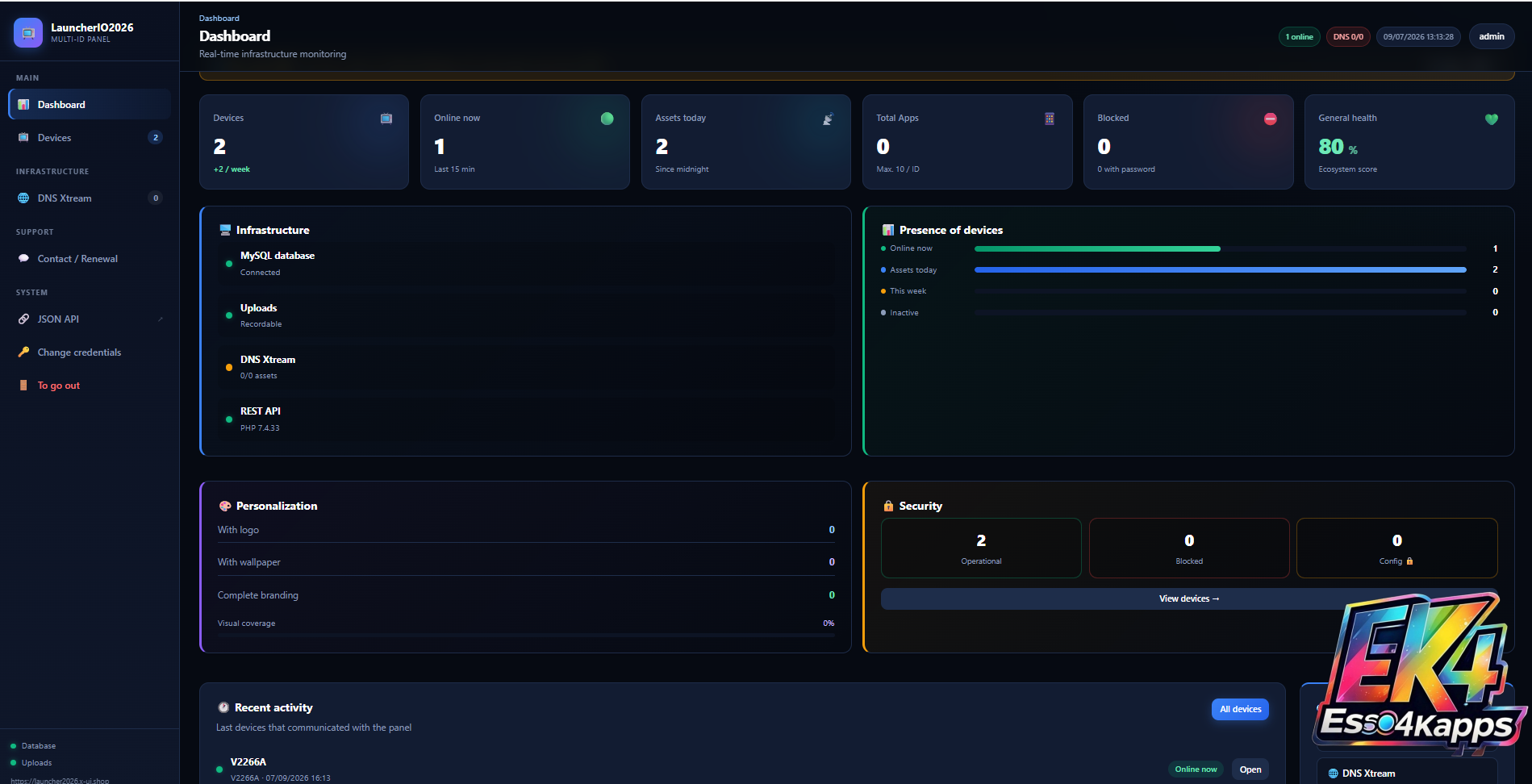Click the LauncherIO2026 logo icon
The height and width of the screenshot is (784, 1532).
(28, 33)
